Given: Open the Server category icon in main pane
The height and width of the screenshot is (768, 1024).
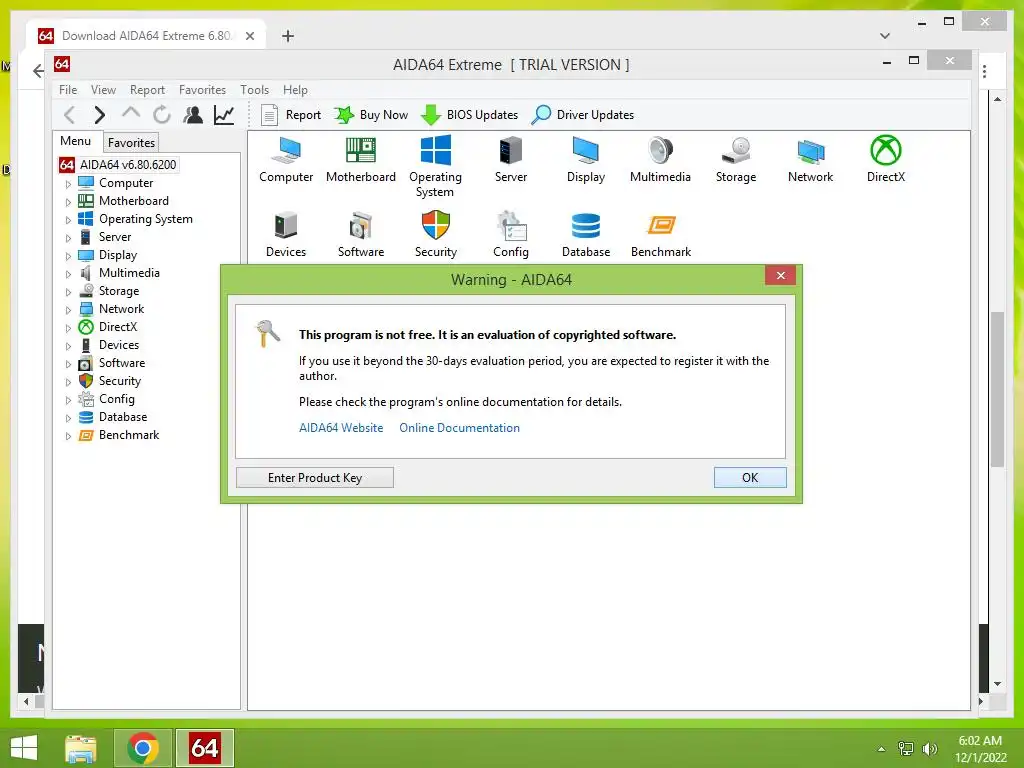Looking at the screenshot, I should 511,159.
